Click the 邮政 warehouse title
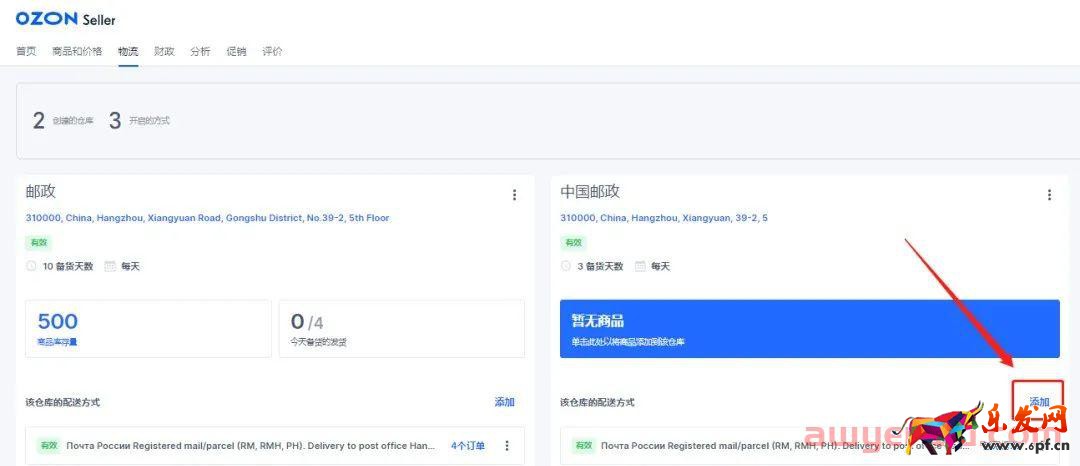Viewport: 1080px width, 466px height. (x=40, y=191)
